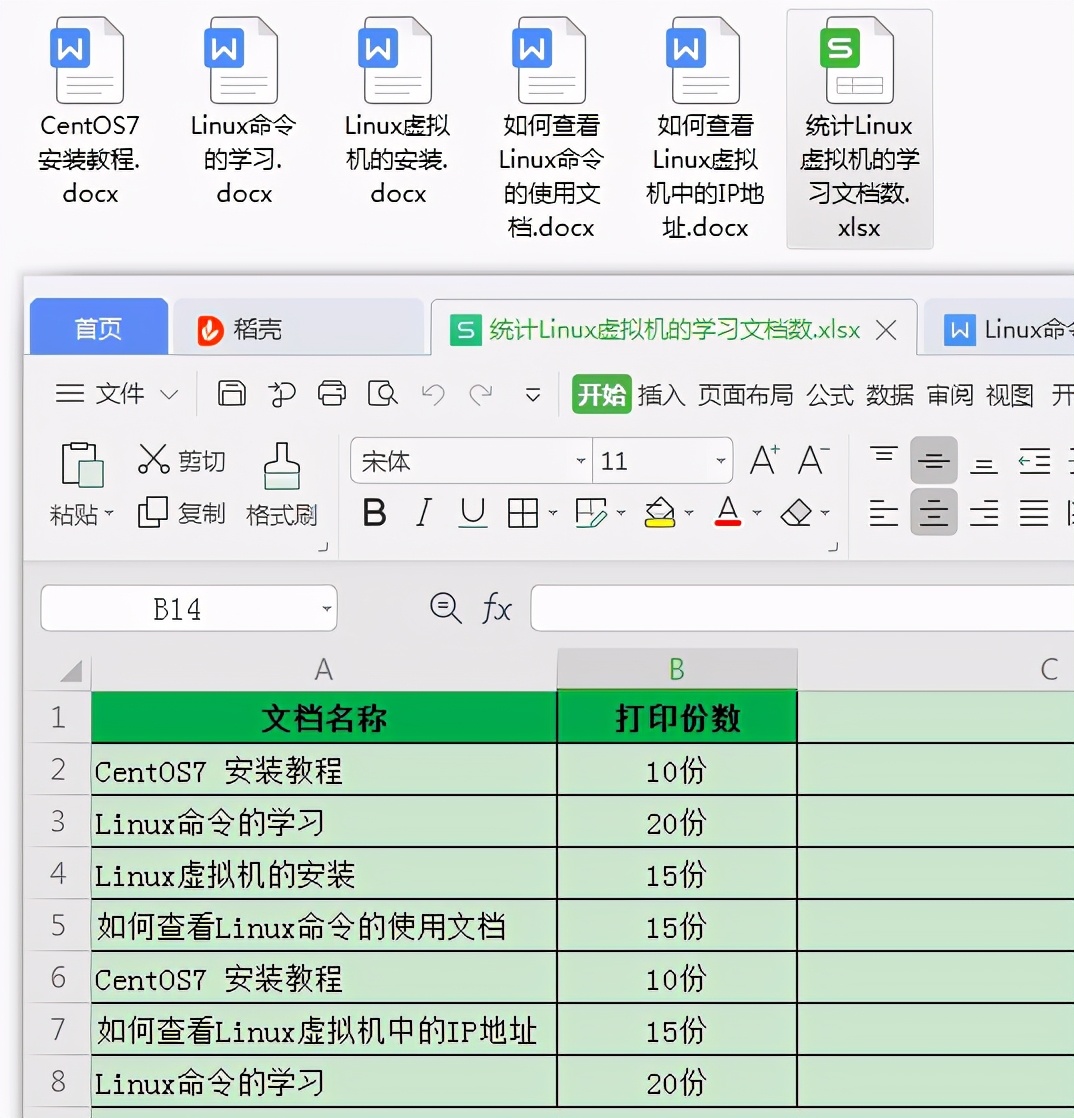
Task: Select column A header
Action: [x=324, y=670]
